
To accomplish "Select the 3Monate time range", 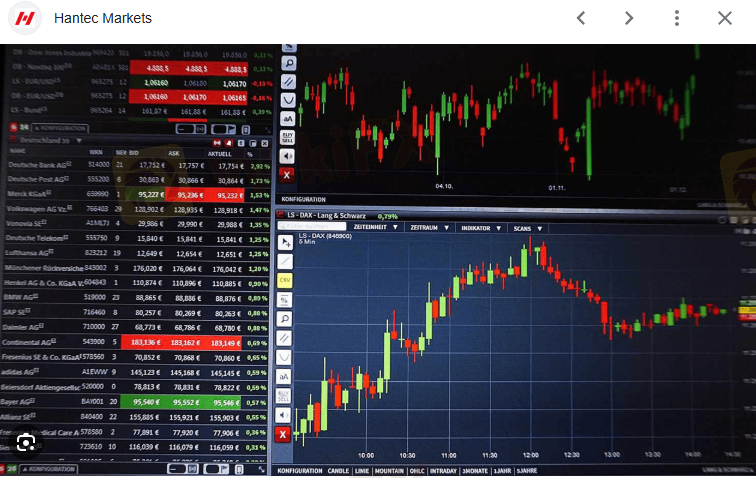I will point(475,471).
